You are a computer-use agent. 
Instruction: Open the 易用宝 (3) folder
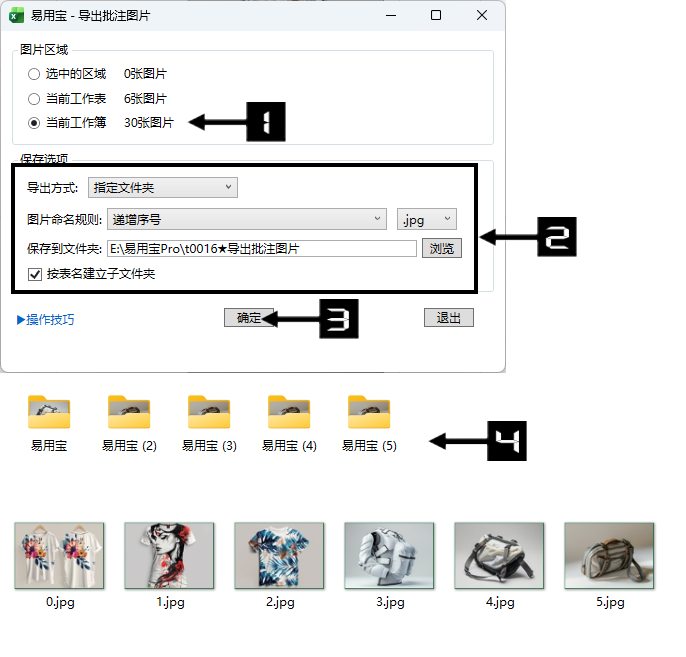tap(209, 413)
